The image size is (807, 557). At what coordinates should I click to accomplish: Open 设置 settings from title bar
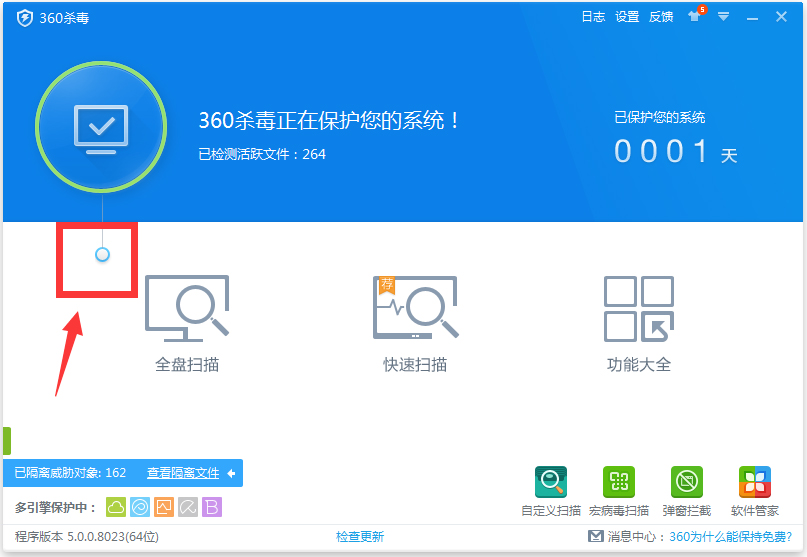click(x=627, y=17)
